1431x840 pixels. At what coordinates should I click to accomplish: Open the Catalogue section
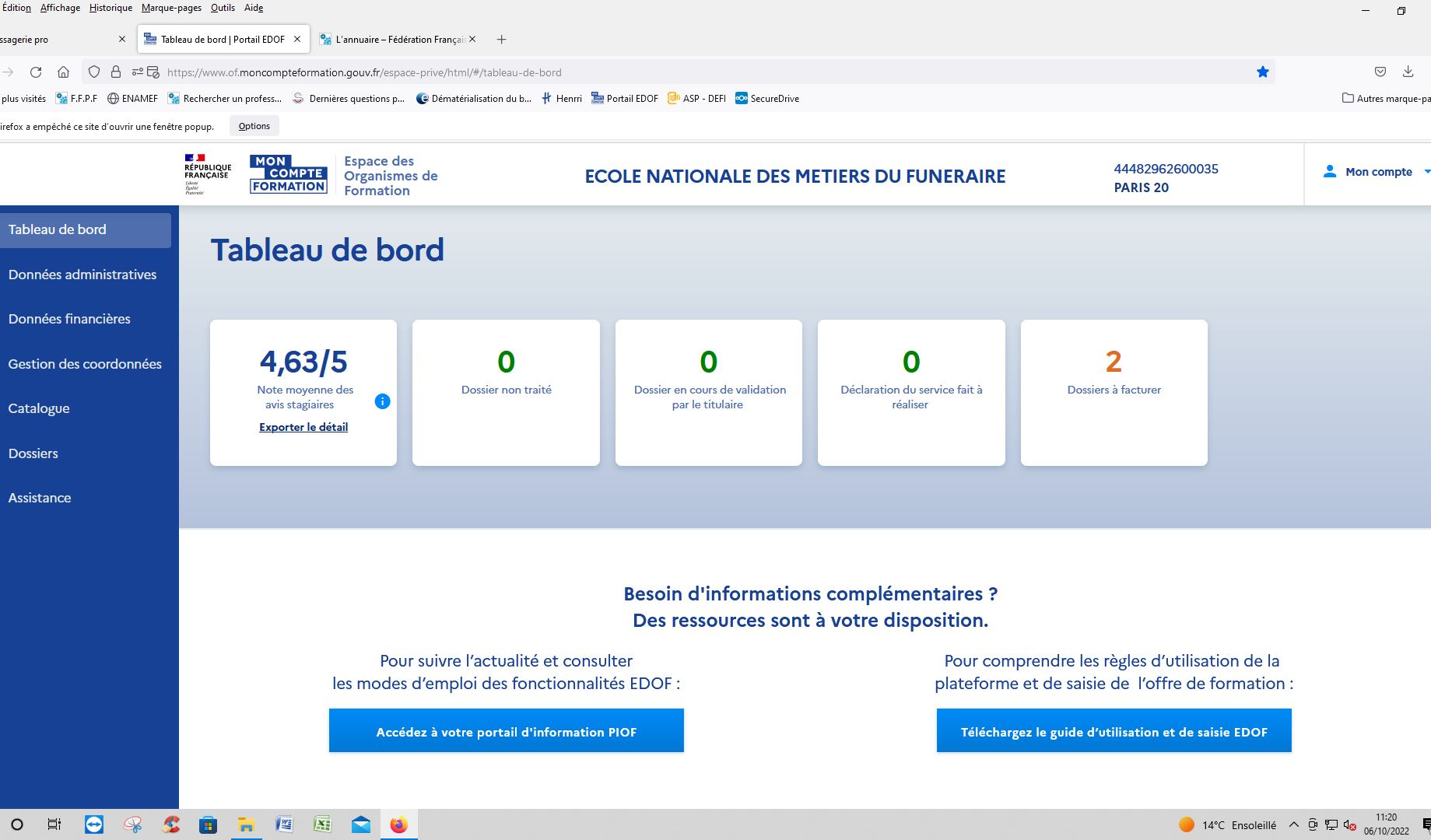pyautogui.click(x=39, y=408)
